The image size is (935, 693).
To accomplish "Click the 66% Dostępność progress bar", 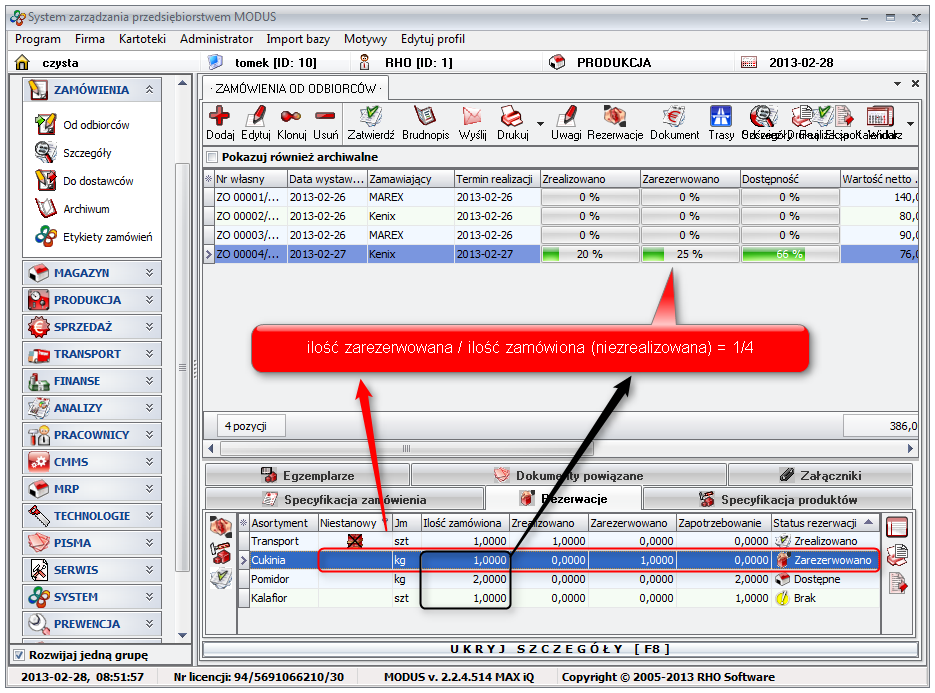I will point(789,254).
